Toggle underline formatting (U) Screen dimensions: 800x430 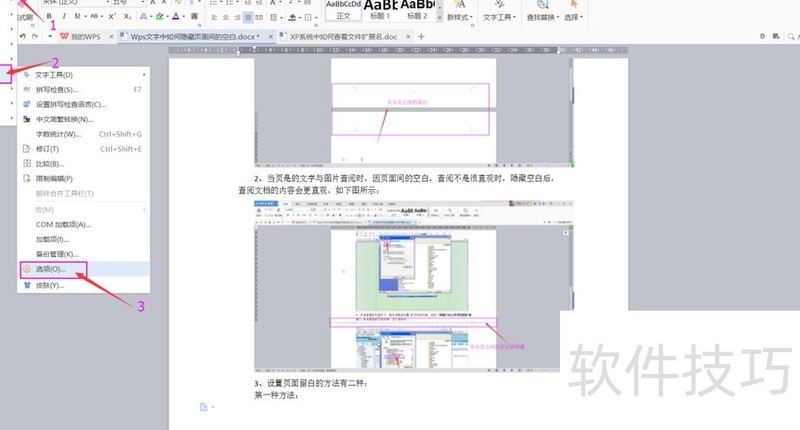[77, 16]
